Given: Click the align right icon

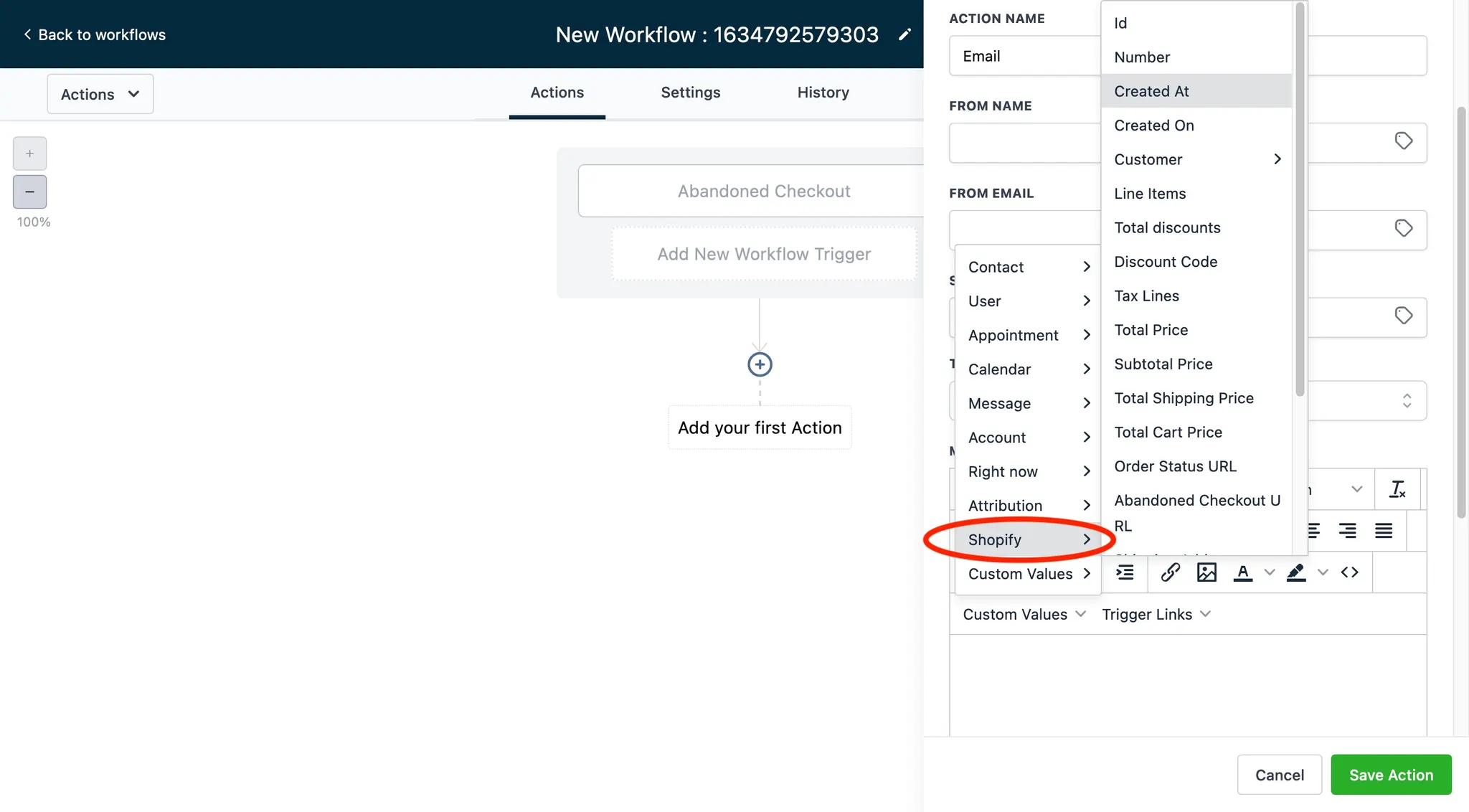Looking at the screenshot, I should (1347, 531).
